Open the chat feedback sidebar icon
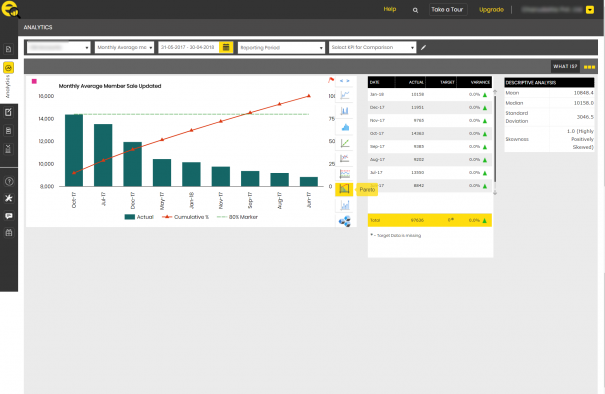 coord(8,216)
